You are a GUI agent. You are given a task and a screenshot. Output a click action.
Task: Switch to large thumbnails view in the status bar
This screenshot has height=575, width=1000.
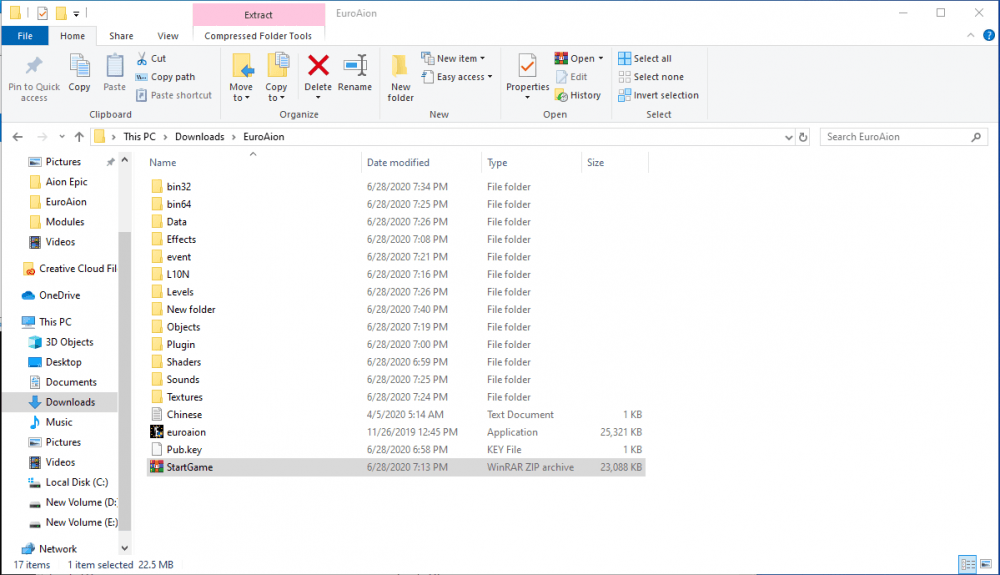[985, 564]
